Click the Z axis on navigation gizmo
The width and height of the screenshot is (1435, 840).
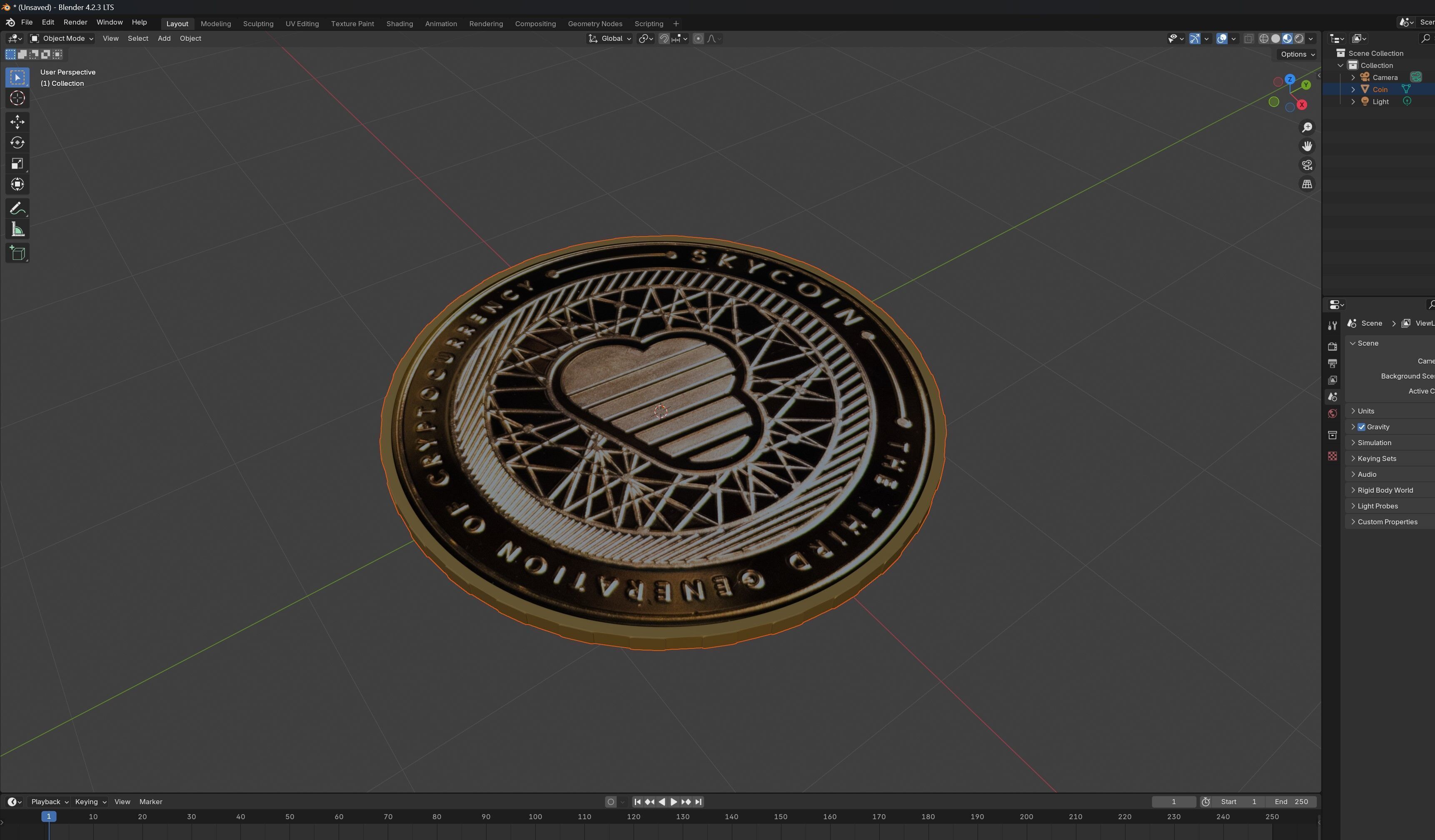pyautogui.click(x=1290, y=79)
